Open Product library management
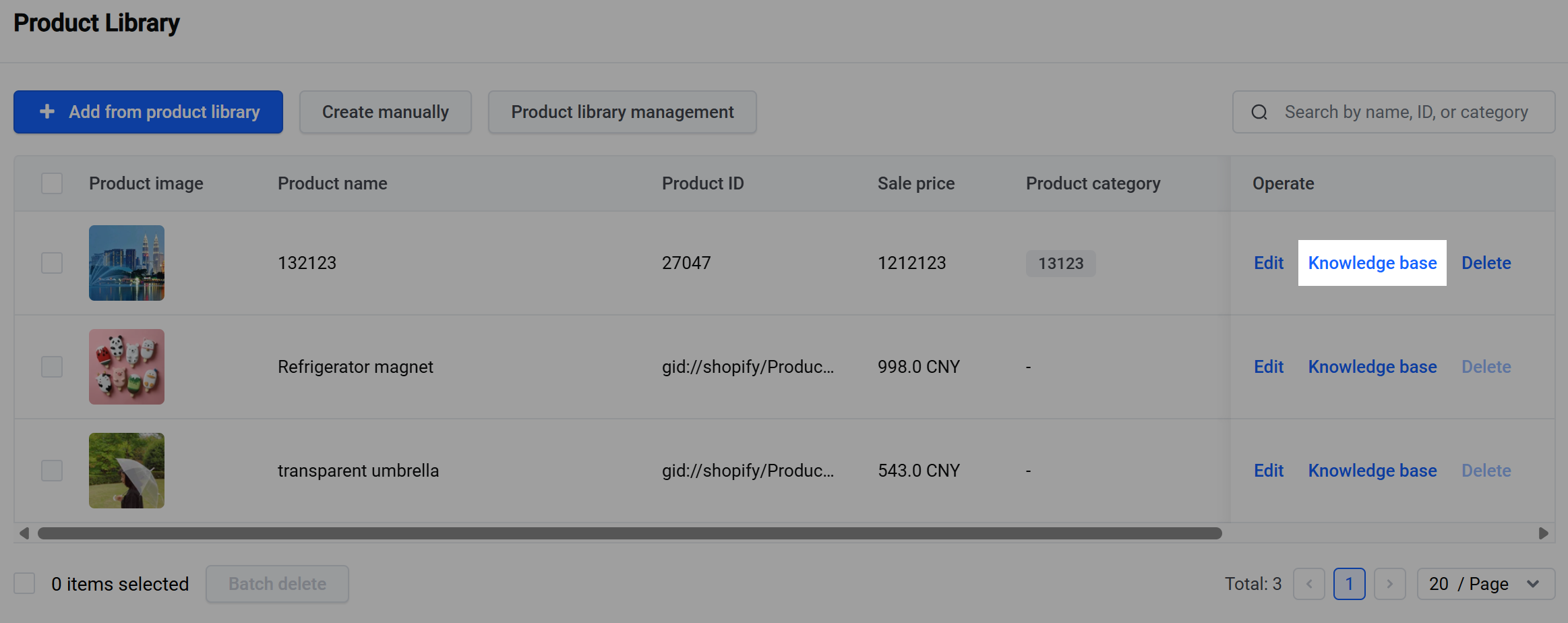The height and width of the screenshot is (623, 1568). click(622, 112)
